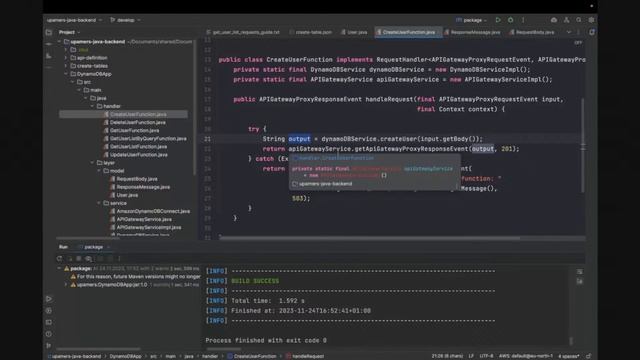Open the Problems icon on left strip
The width and height of the screenshot is (640, 360).
point(49,334)
